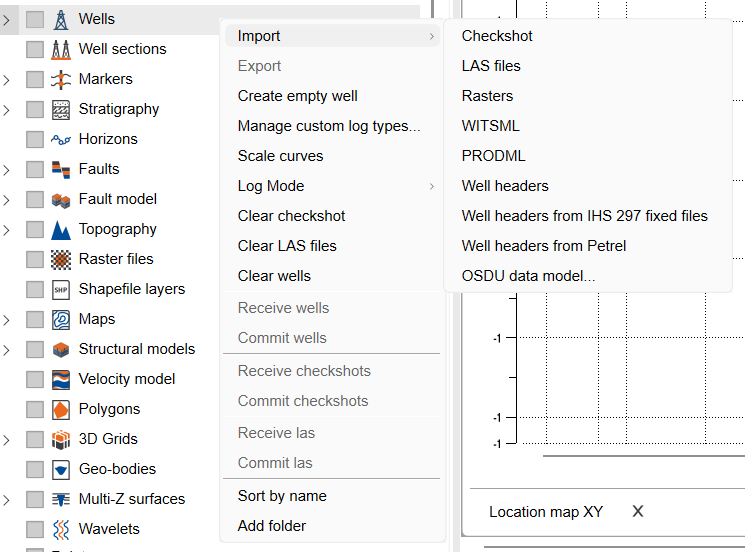Check the Stratigraphy checkbox
This screenshot has height=552, width=745.
tap(35, 109)
